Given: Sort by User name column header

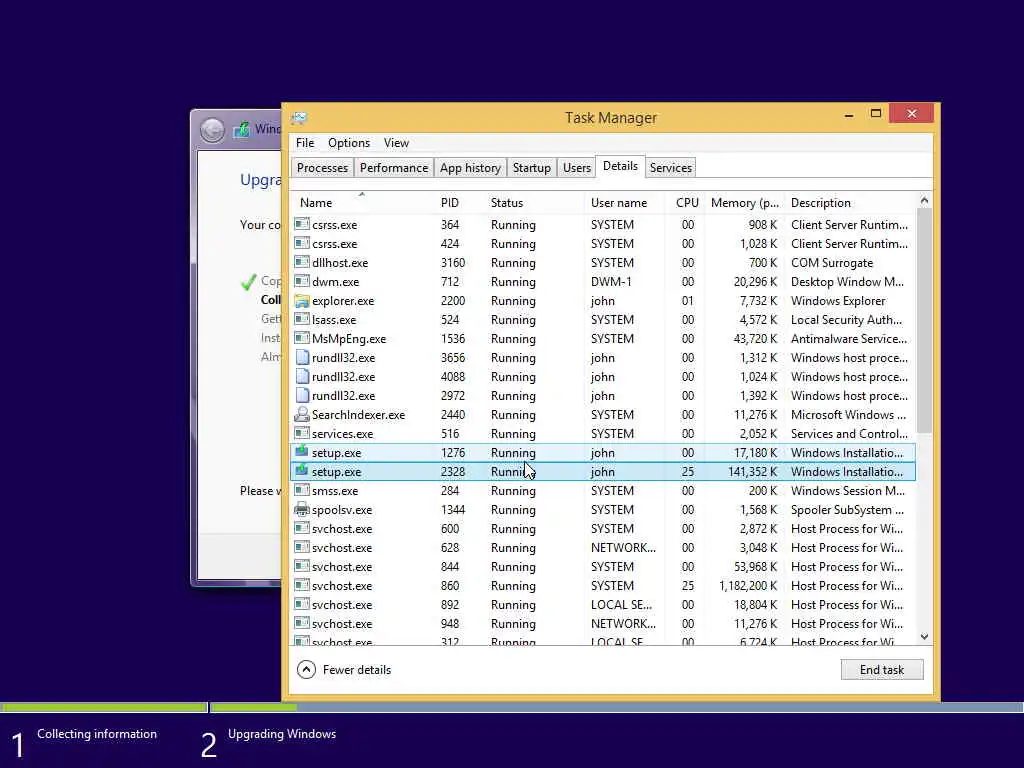Looking at the screenshot, I should [x=625, y=202].
